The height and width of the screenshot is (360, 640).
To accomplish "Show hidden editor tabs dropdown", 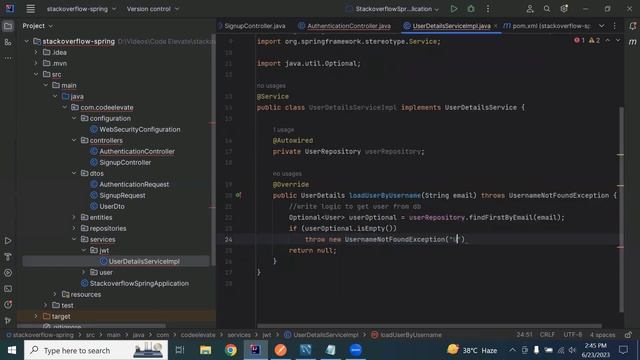I will (x=601, y=26).
